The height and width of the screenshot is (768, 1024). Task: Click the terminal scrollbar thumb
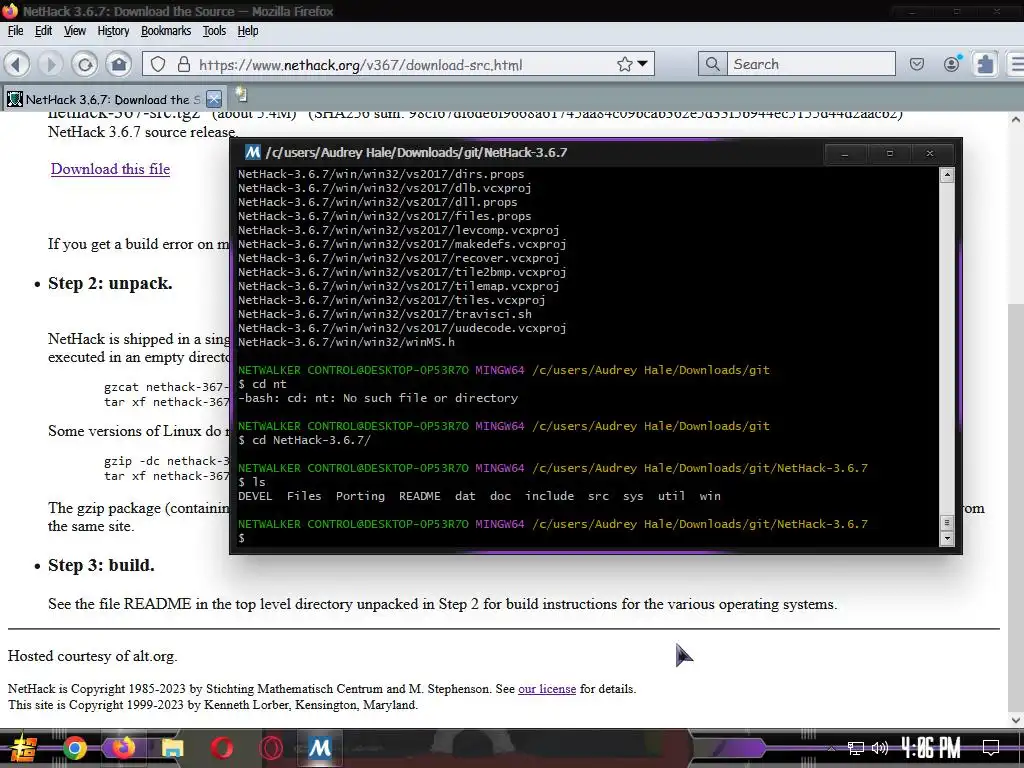pos(946,522)
